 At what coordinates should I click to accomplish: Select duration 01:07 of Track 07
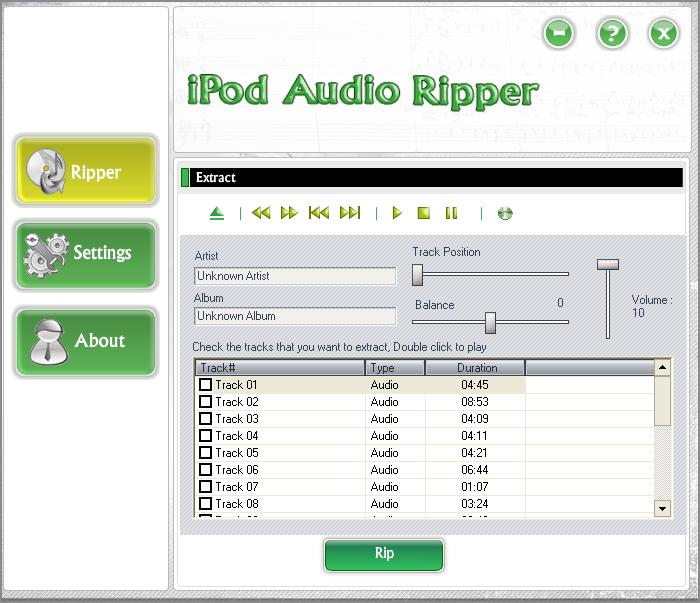pos(475,487)
